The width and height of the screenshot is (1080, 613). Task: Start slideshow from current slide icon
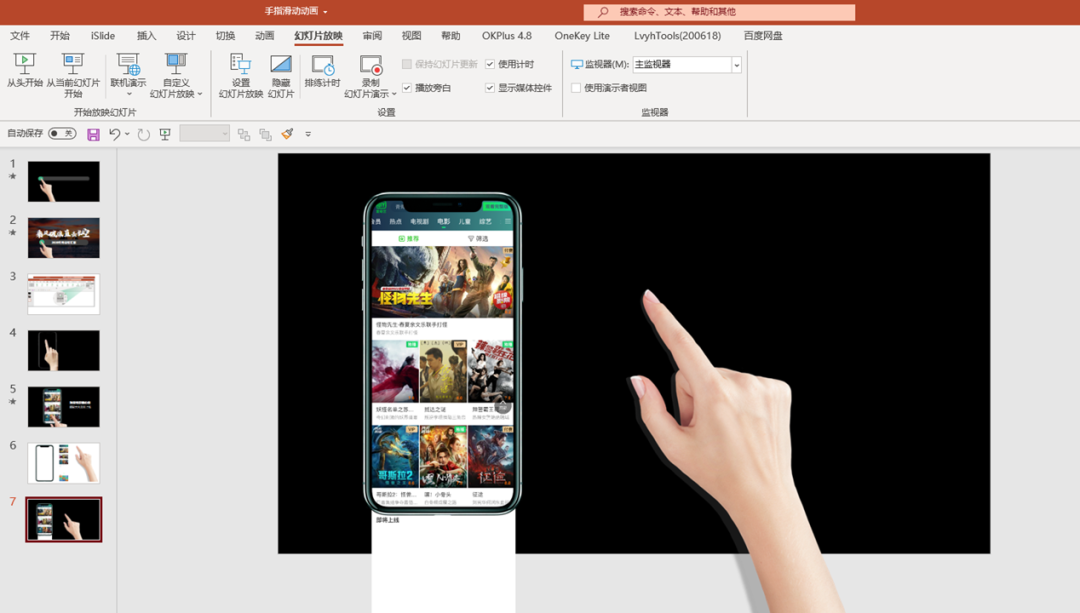(x=72, y=64)
